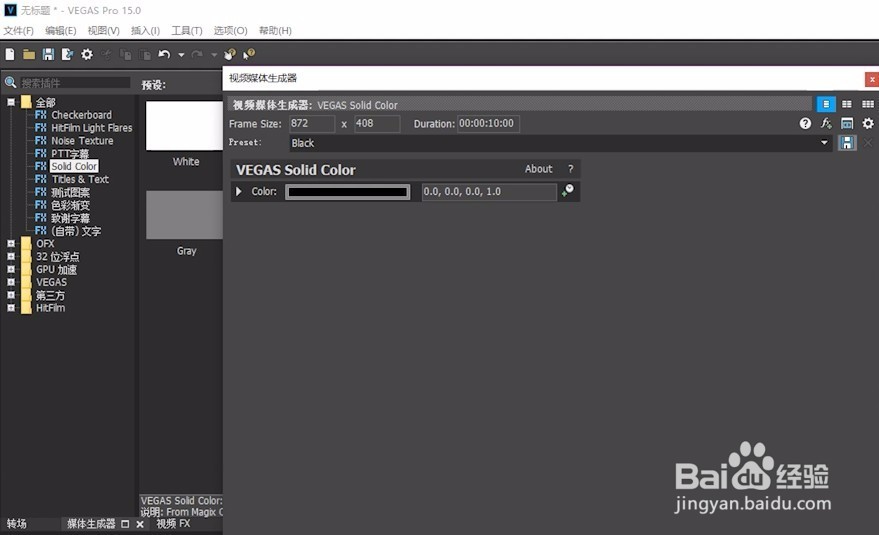Open the 工具(T) menu

(187, 31)
